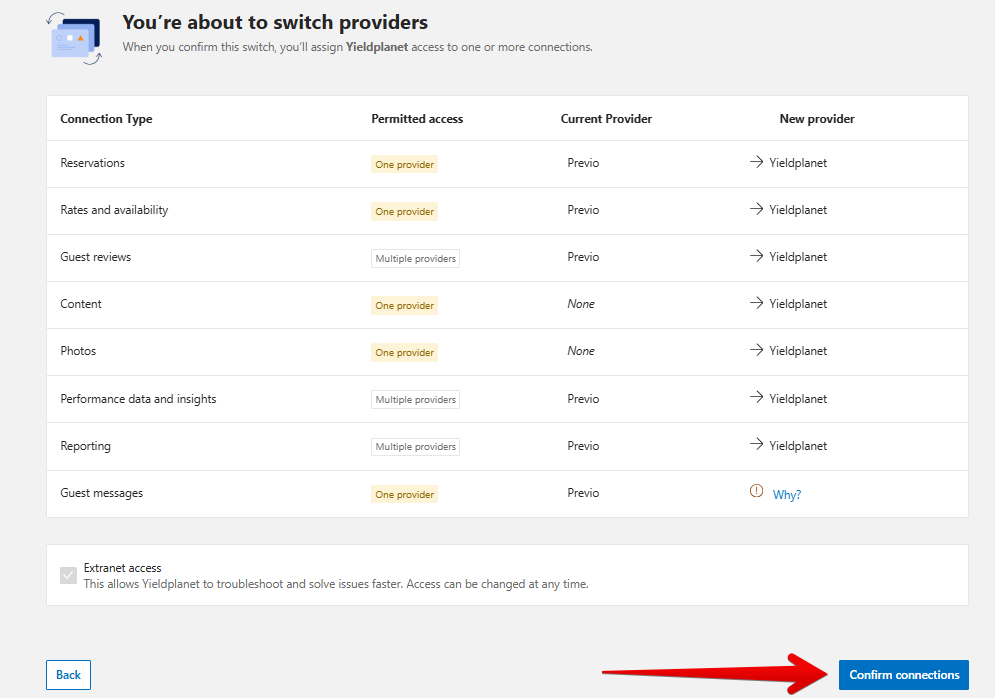The image size is (995, 698).
Task: Click "Yieldplanet" new provider for Performance data
Action: pos(798,399)
